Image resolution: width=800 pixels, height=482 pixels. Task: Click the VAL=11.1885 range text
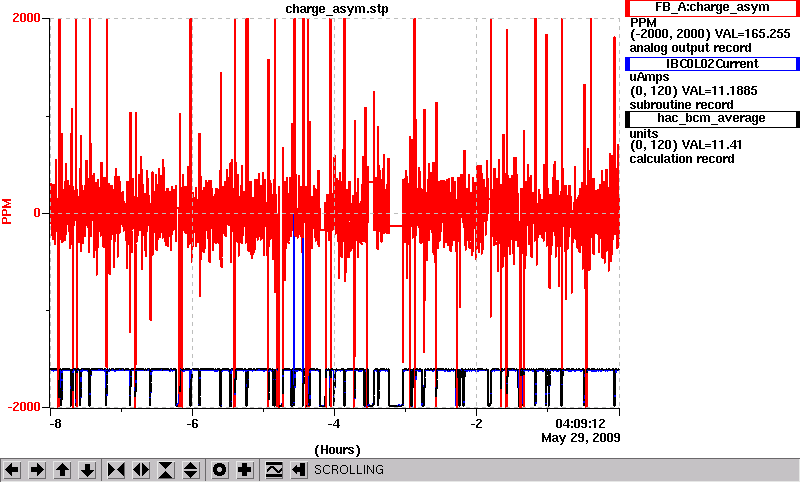coord(719,91)
